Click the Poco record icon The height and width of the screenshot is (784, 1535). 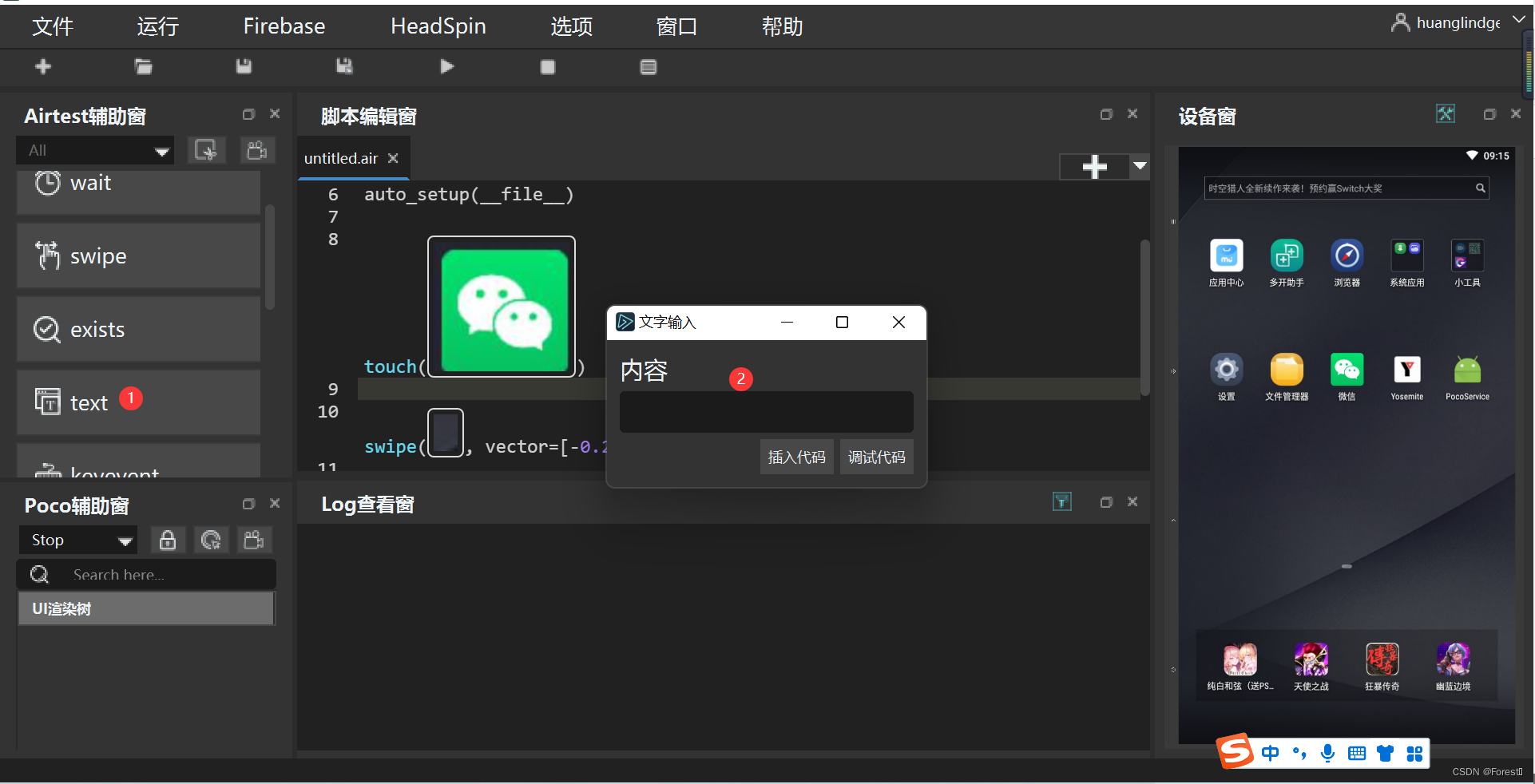point(254,540)
